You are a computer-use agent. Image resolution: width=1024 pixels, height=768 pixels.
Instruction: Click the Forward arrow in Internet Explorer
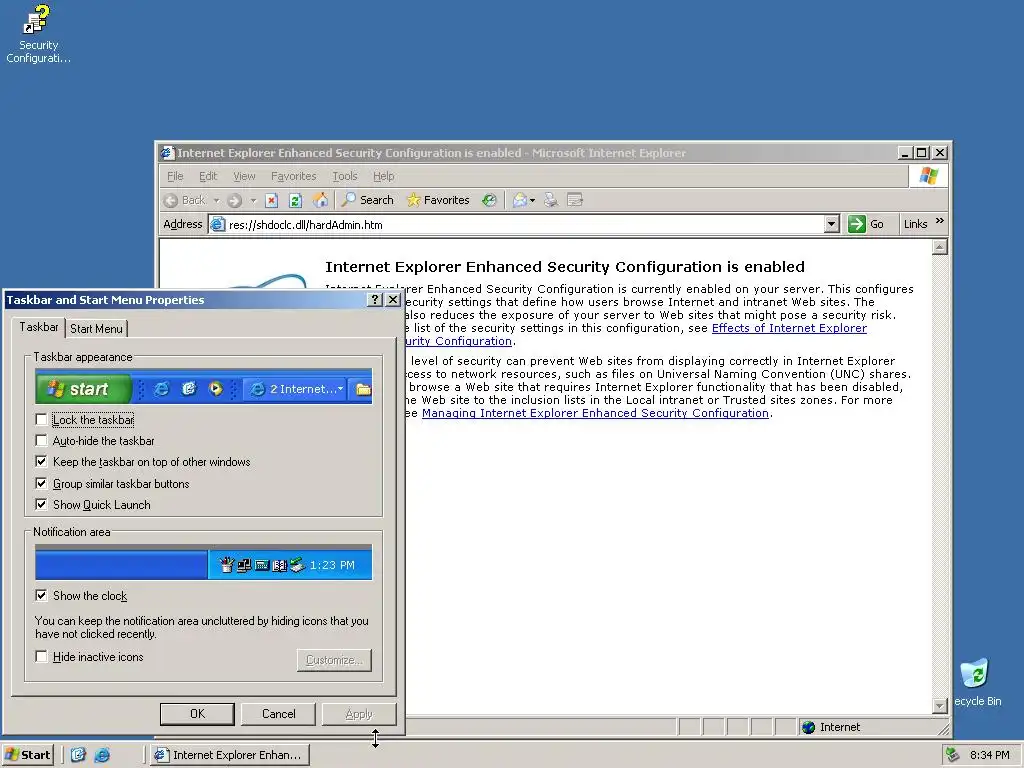click(x=235, y=200)
